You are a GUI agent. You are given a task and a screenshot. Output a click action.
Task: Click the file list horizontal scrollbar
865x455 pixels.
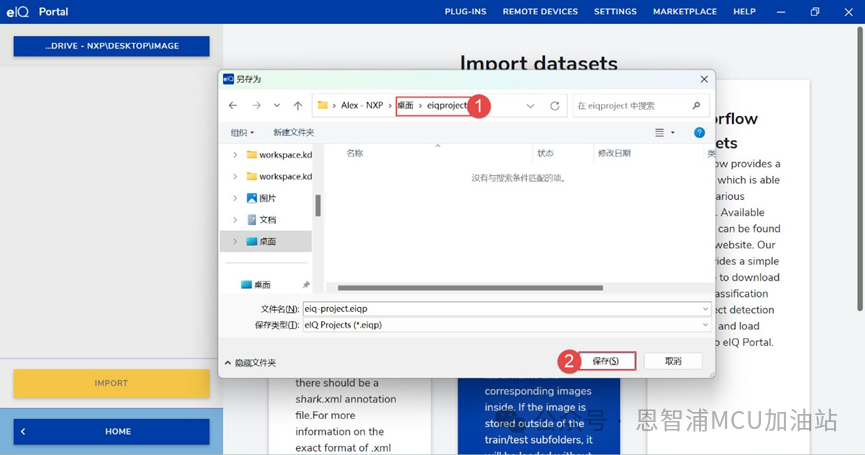470,288
